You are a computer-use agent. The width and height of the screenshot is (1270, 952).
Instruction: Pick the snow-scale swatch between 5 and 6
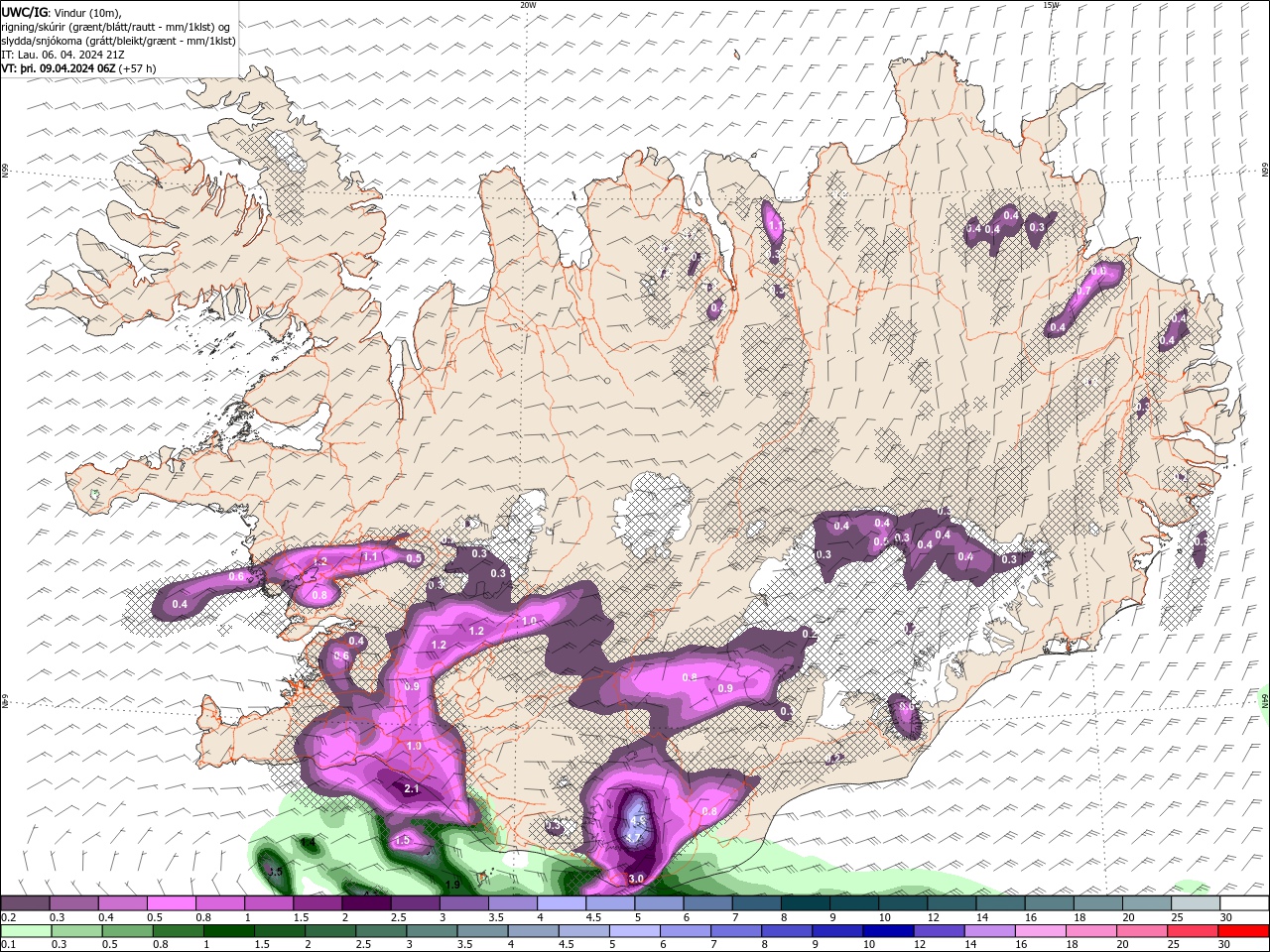659,903
